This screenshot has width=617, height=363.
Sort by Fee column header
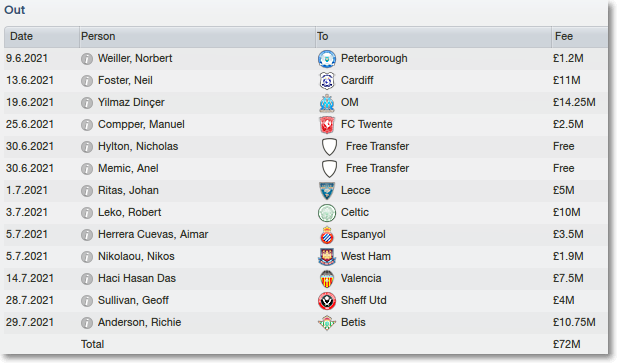(579, 37)
